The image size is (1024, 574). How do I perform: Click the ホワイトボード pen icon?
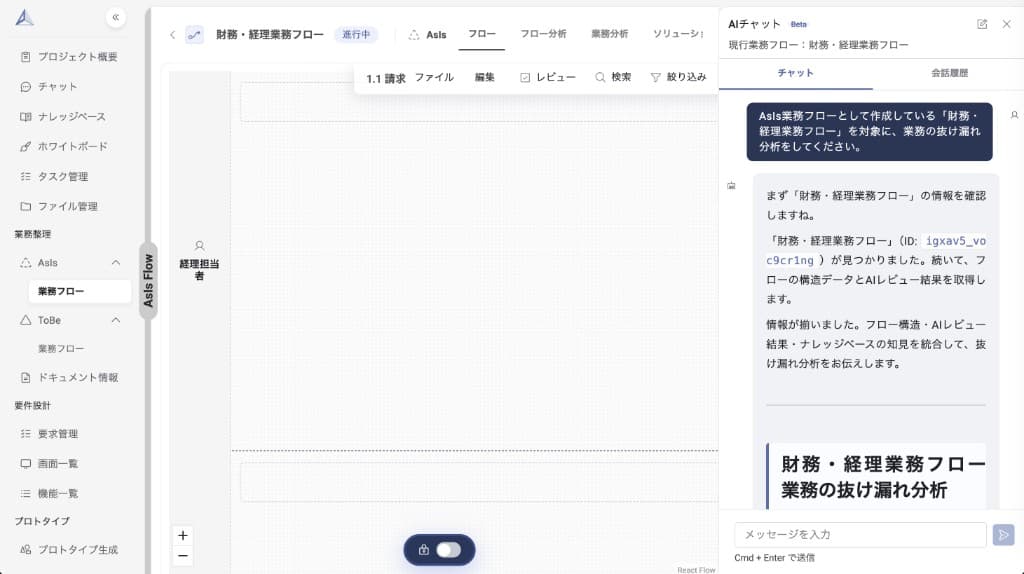click(x=25, y=146)
